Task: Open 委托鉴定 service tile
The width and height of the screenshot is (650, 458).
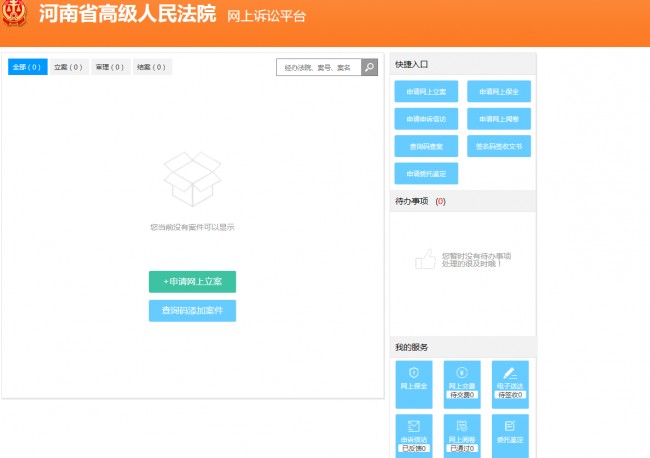Action: [510, 436]
